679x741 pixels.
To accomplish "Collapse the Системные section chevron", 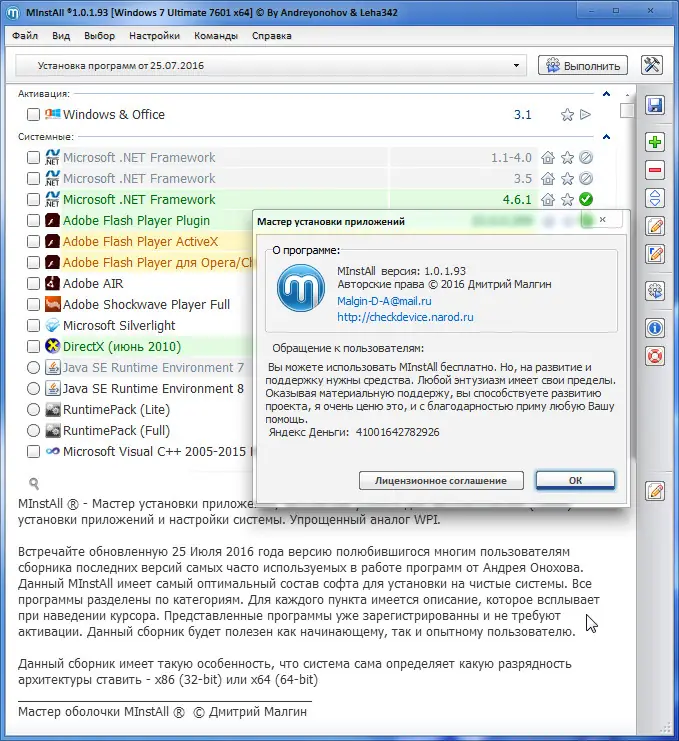I will (x=606, y=137).
